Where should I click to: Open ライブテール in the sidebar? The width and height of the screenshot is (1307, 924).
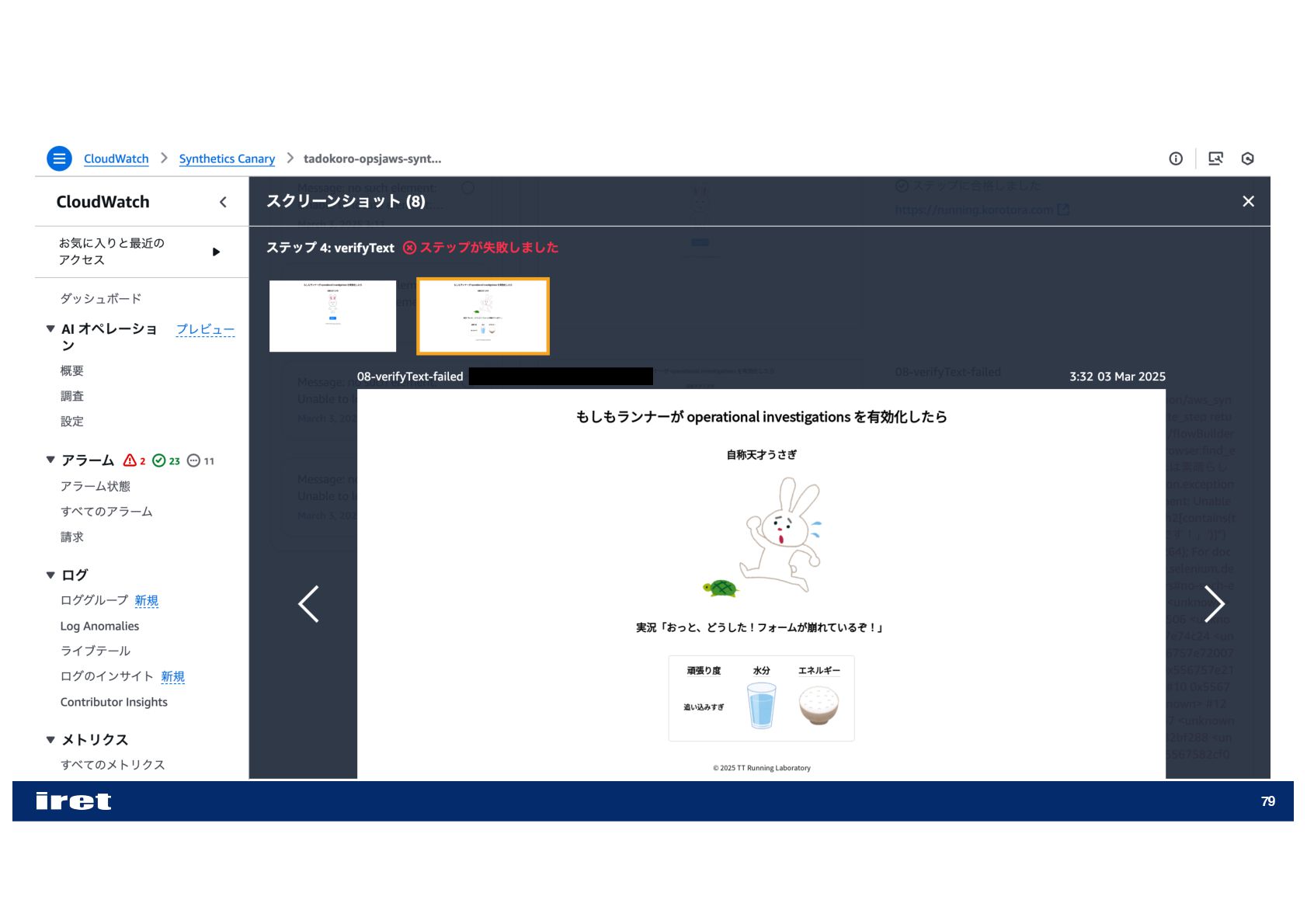[x=96, y=651]
